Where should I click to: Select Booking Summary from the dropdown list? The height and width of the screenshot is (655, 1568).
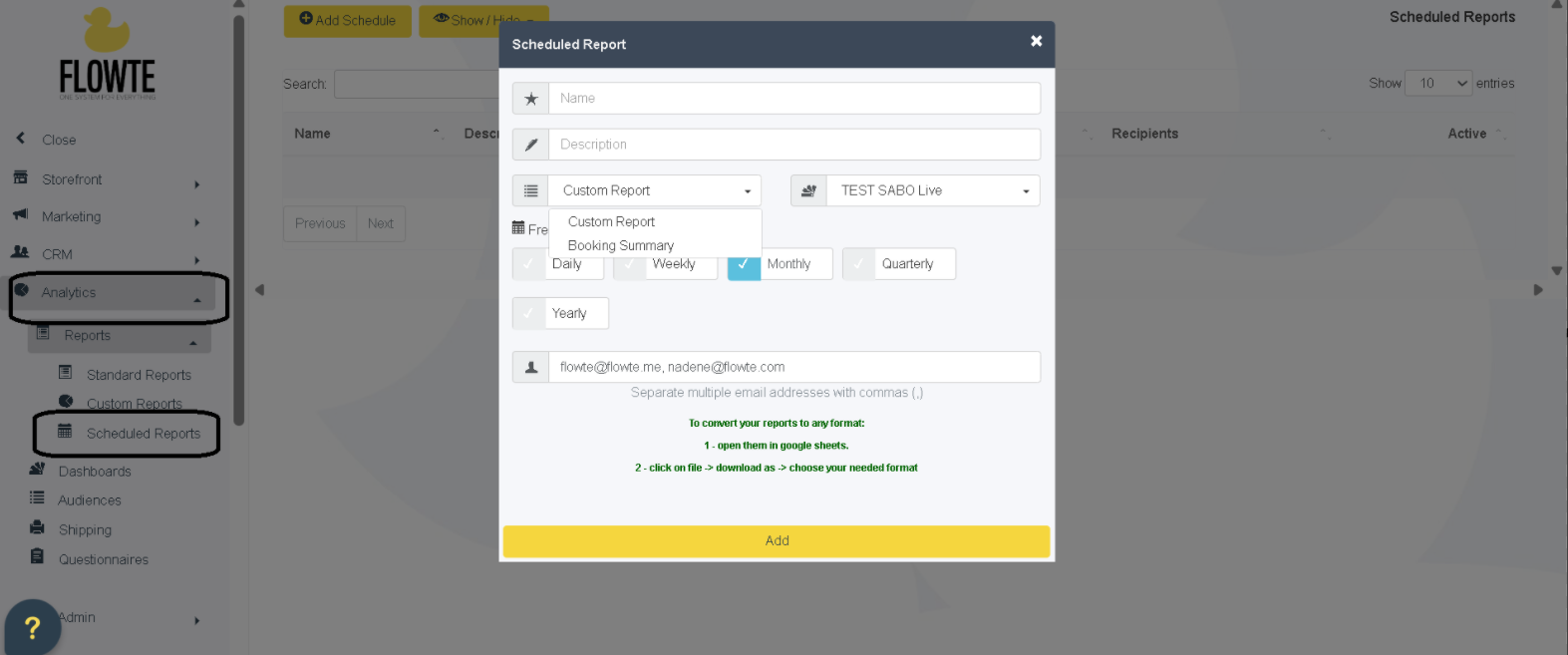click(620, 245)
